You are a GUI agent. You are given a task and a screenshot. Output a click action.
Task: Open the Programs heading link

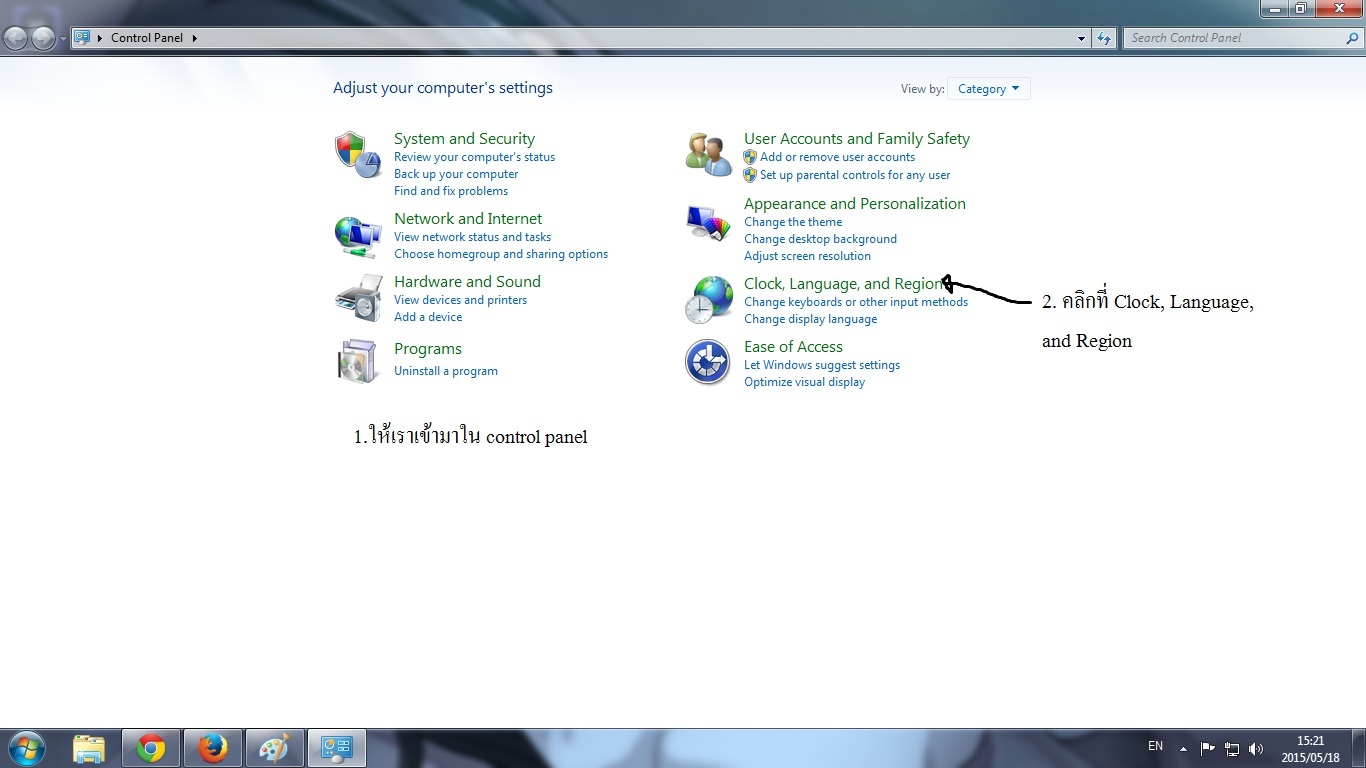coord(428,349)
